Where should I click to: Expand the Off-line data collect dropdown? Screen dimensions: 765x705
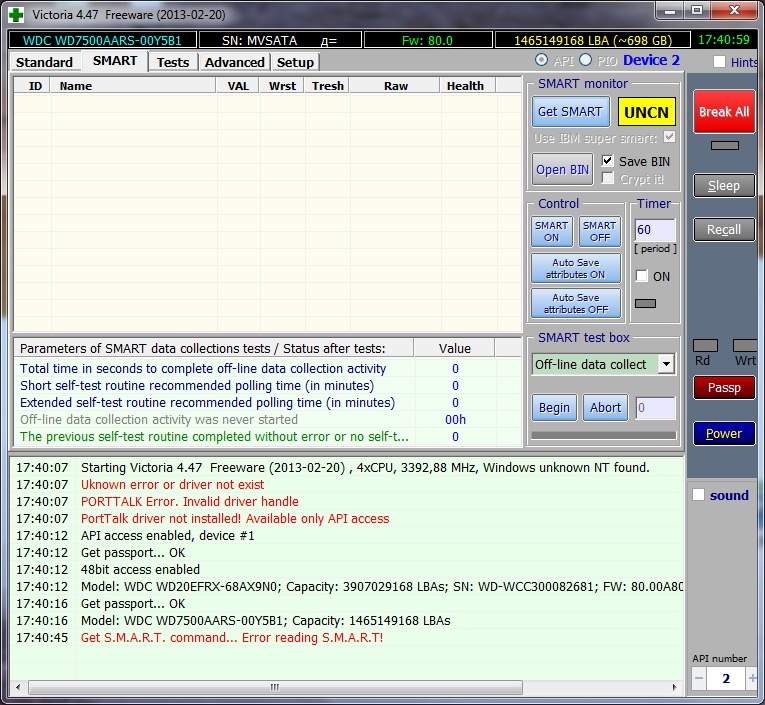[666, 365]
